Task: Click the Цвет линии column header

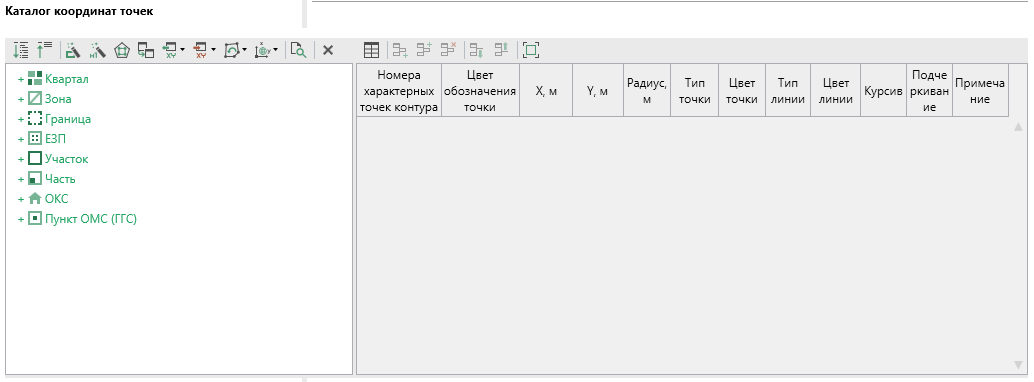Action: (x=836, y=91)
